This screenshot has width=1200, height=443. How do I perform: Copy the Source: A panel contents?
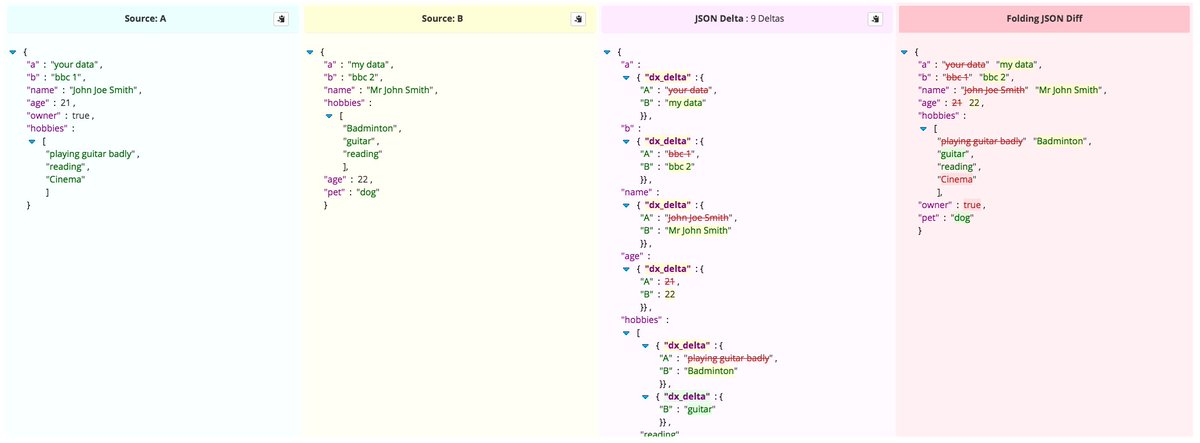click(x=281, y=19)
